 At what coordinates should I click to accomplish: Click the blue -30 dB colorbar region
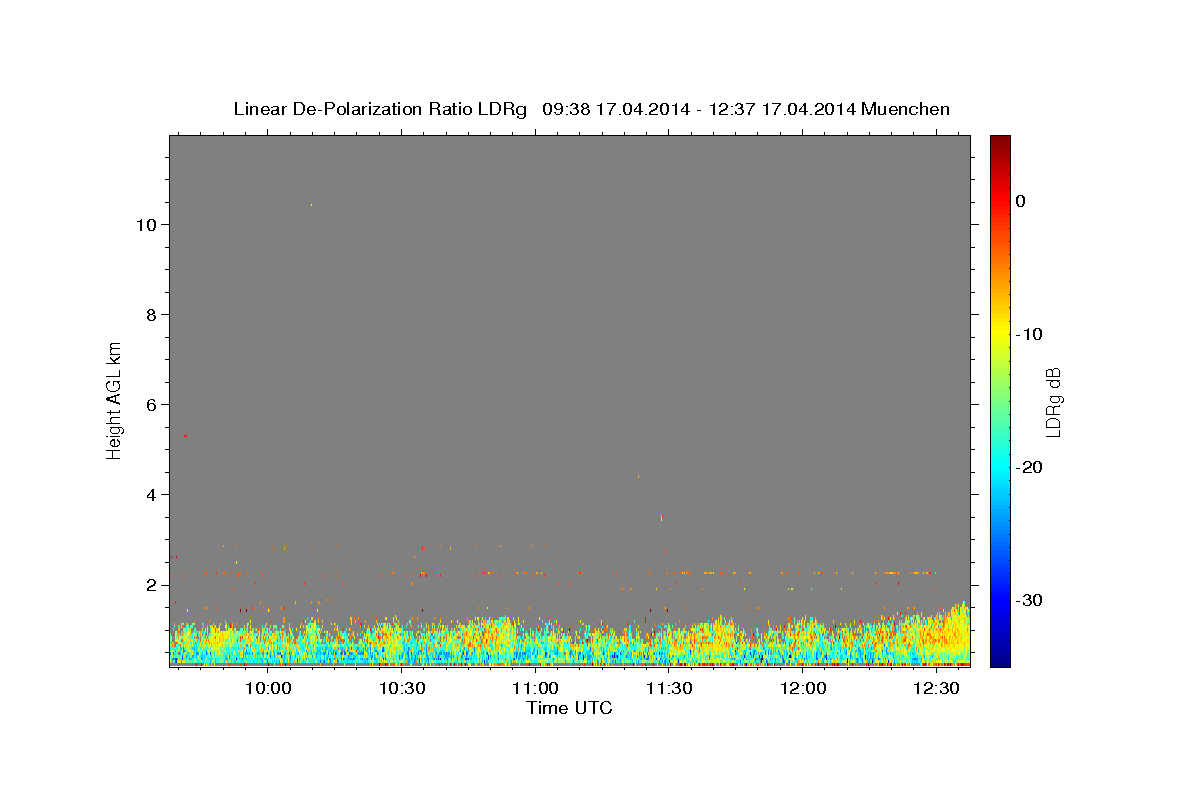(x=1000, y=600)
